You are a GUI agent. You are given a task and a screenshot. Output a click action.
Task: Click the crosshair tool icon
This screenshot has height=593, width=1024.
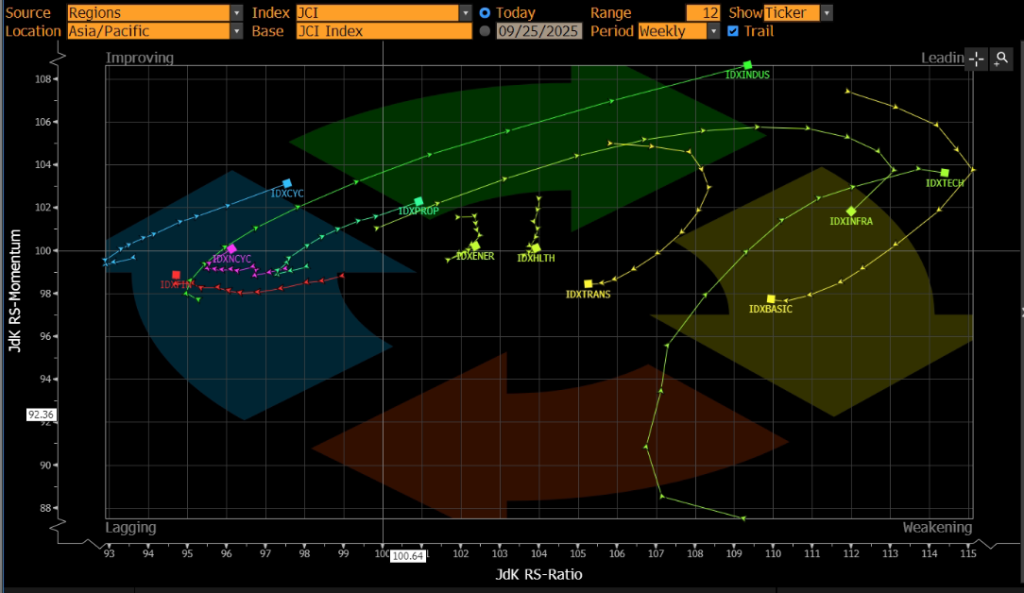[976, 59]
